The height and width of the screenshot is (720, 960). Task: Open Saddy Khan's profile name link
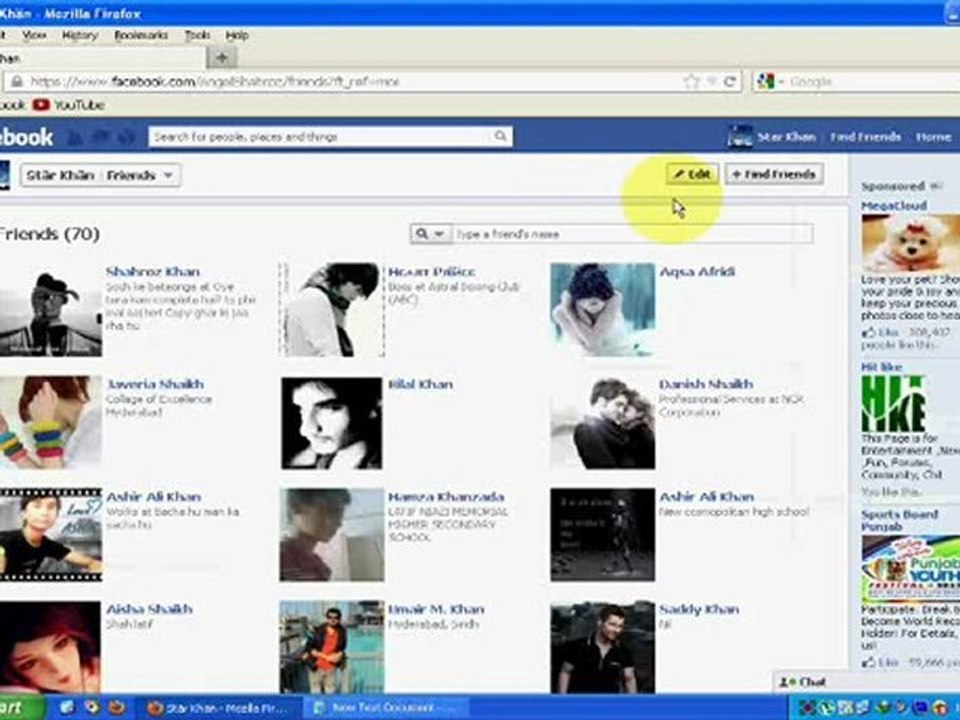tap(699, 609)
